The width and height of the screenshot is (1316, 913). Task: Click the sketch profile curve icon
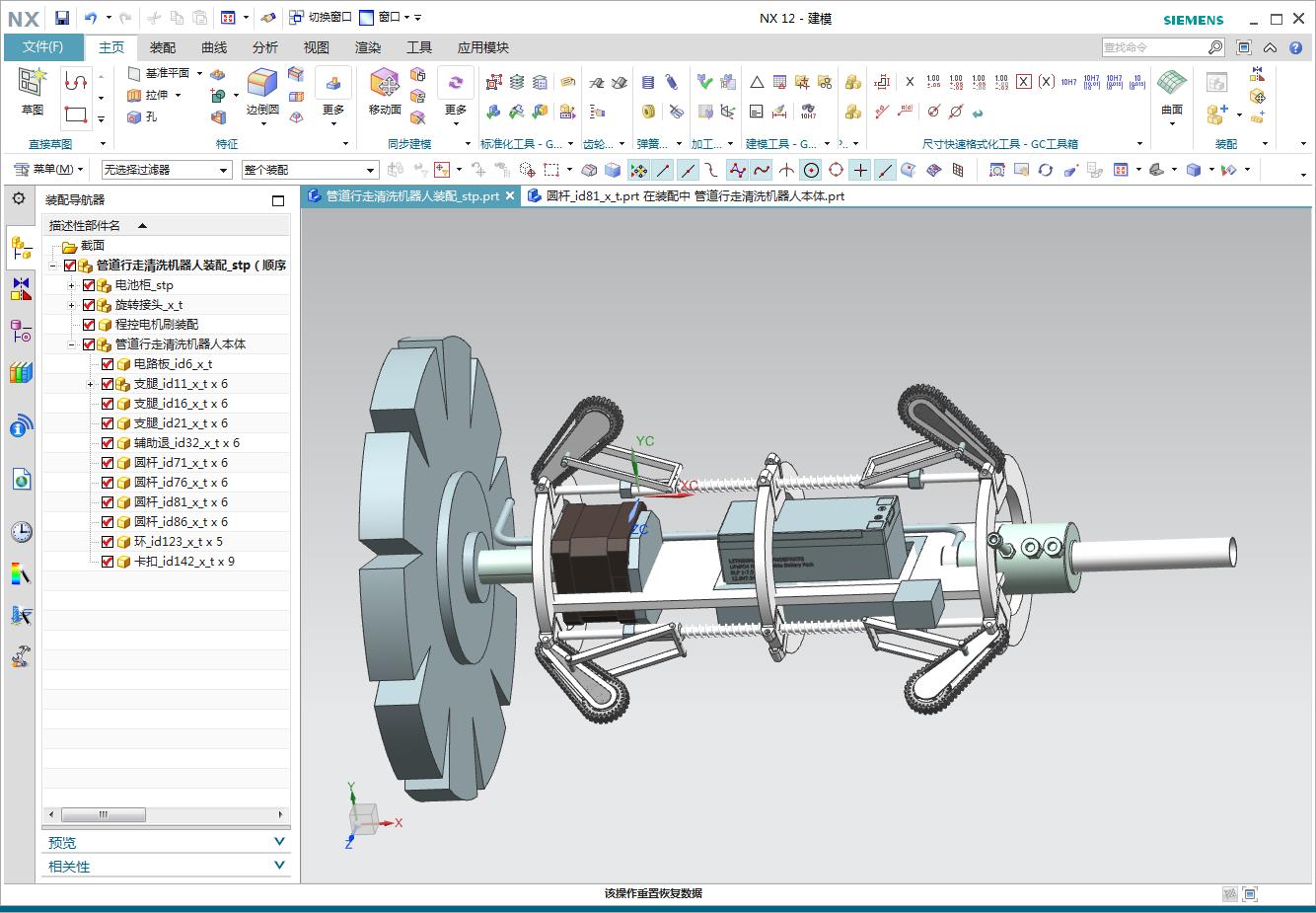[x=76, y=82]
